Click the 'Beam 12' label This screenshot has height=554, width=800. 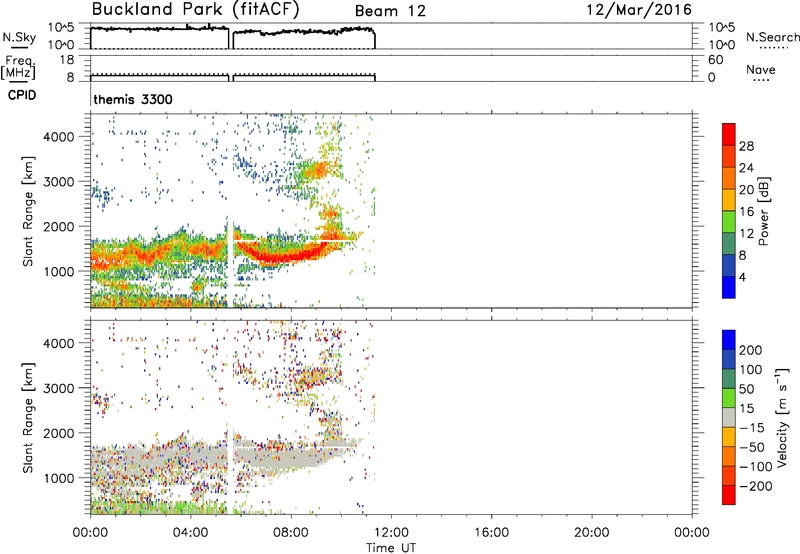pos(390,11)
